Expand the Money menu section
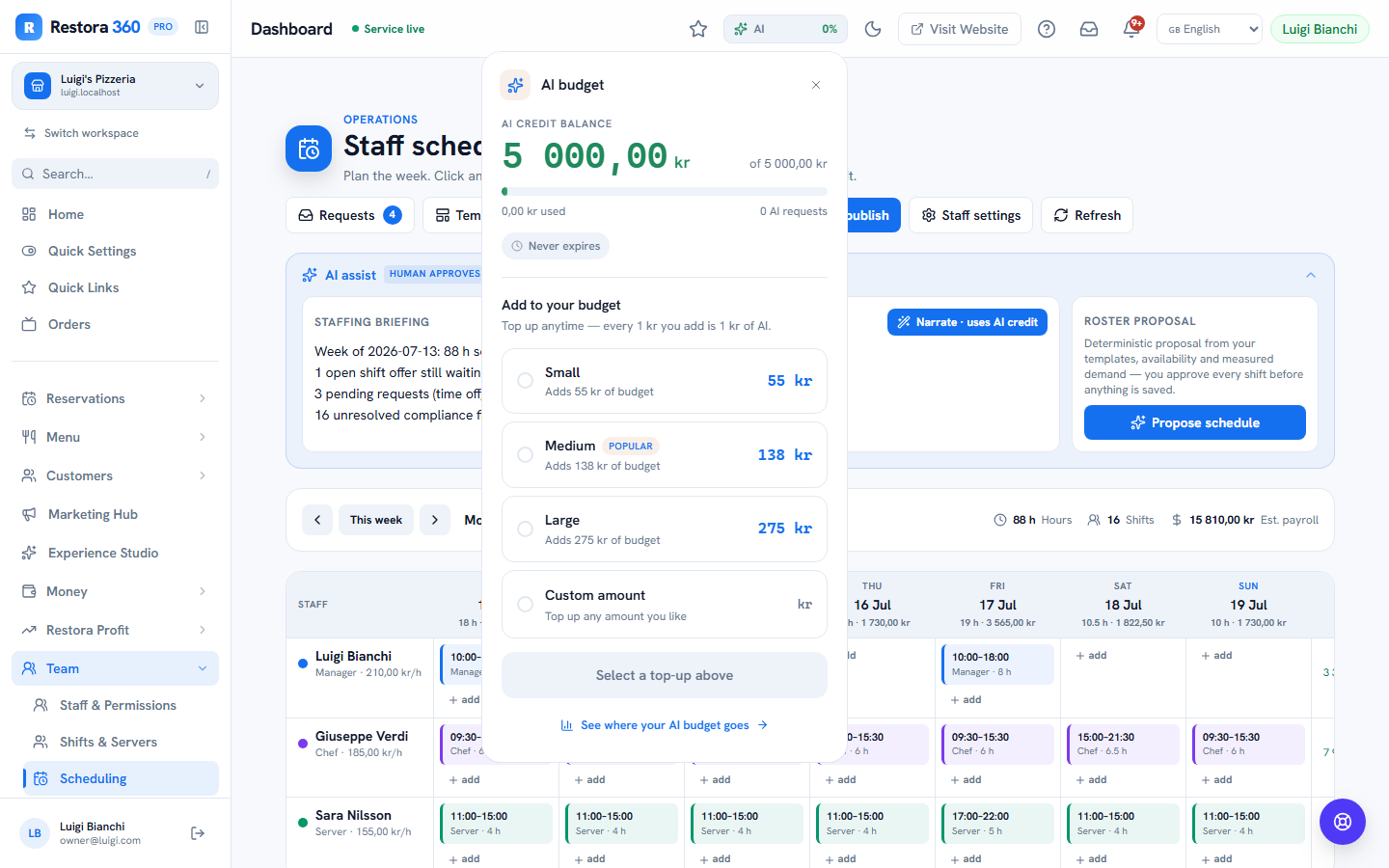 point(115,591)
